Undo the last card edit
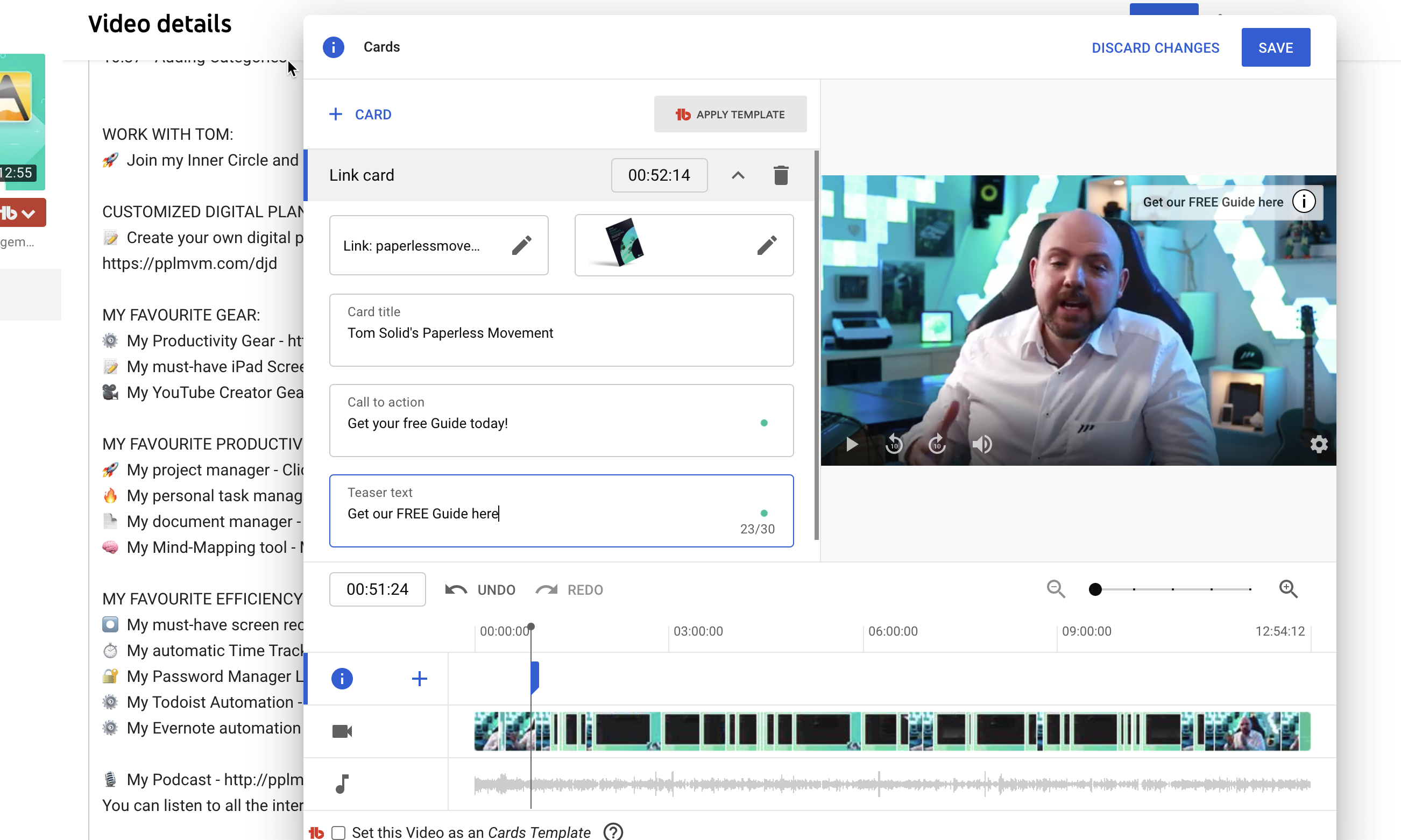Image resolution: width=1401 pixels, height=840 pixels. (480, 590)
